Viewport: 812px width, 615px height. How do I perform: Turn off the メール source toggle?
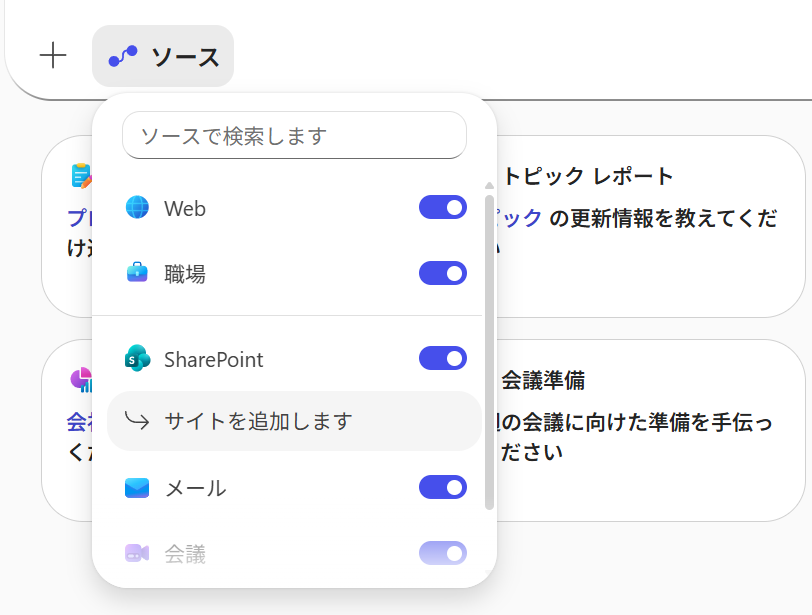(442, 488)
